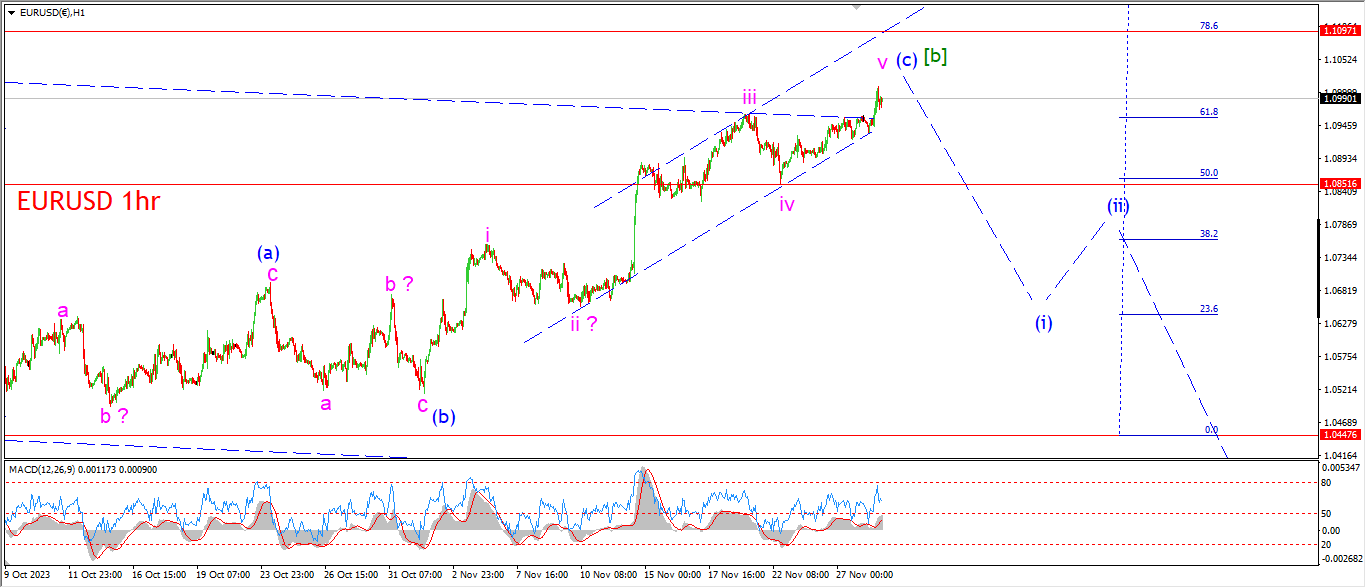Click the projected blue (ii) label

click(x=1118, y=206)
